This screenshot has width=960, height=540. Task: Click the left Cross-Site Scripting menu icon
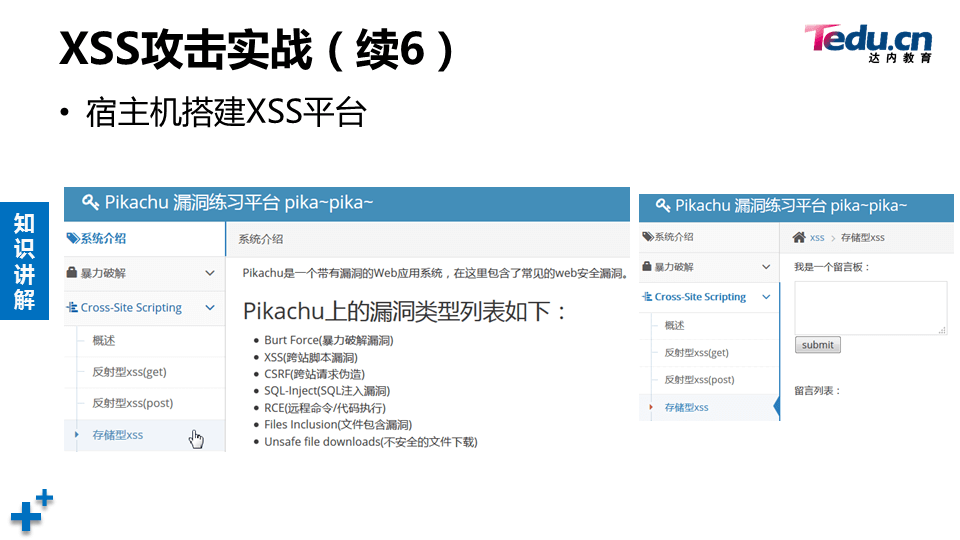[72, 307]
